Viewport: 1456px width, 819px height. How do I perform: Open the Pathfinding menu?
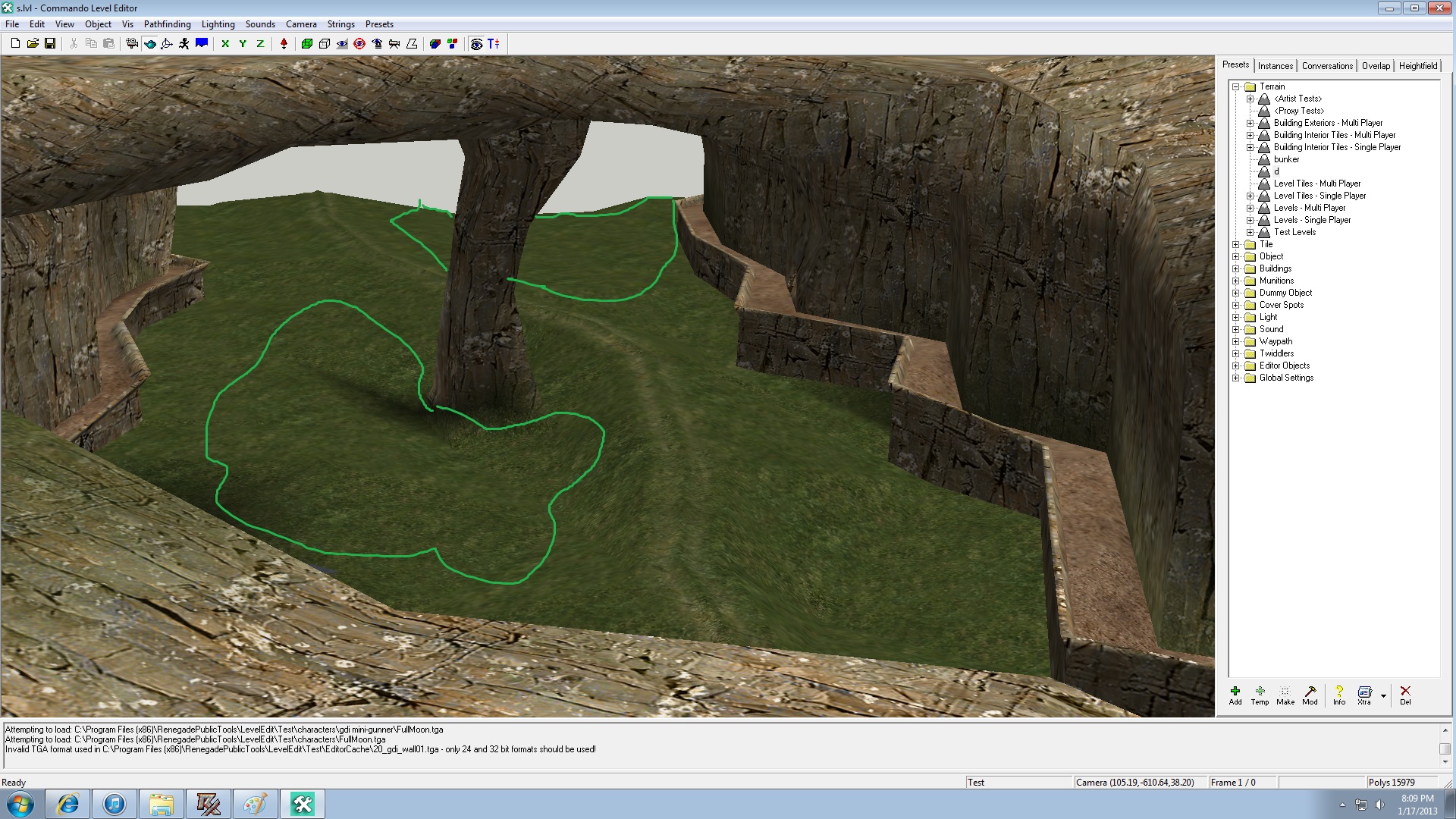(x=167, y=24)
